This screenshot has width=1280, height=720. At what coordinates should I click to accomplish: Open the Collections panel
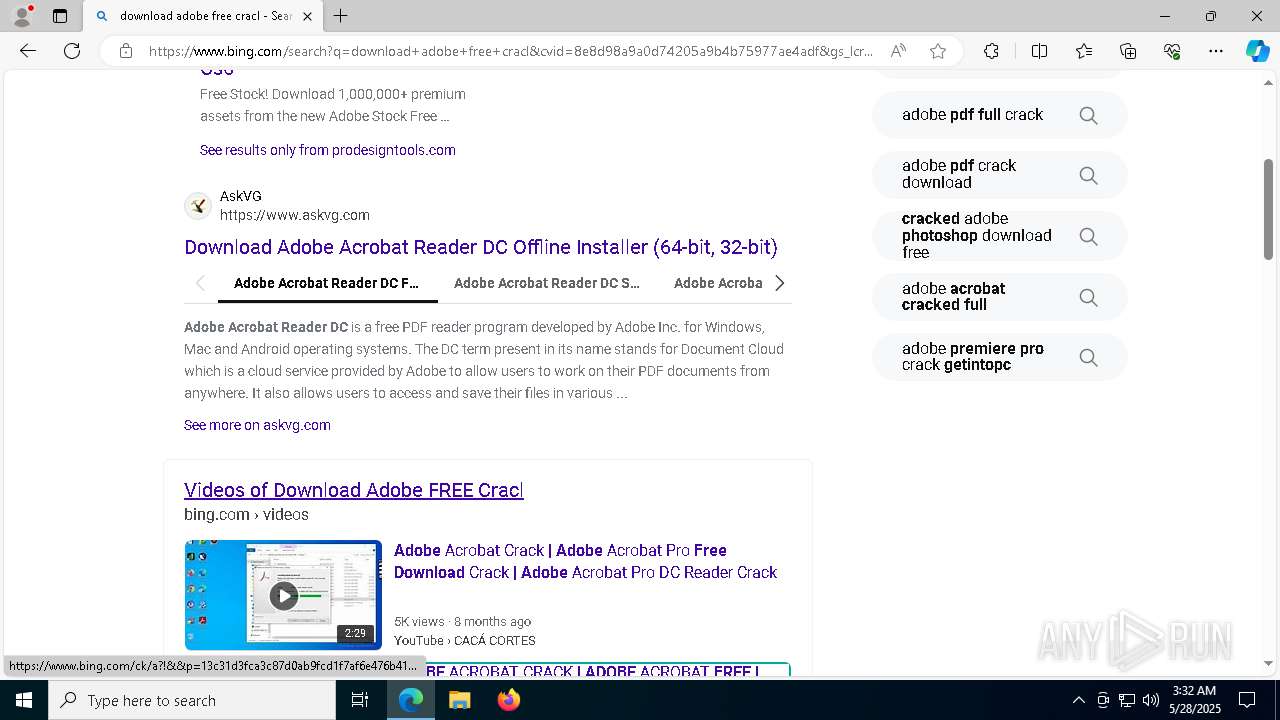(1128, 51)
